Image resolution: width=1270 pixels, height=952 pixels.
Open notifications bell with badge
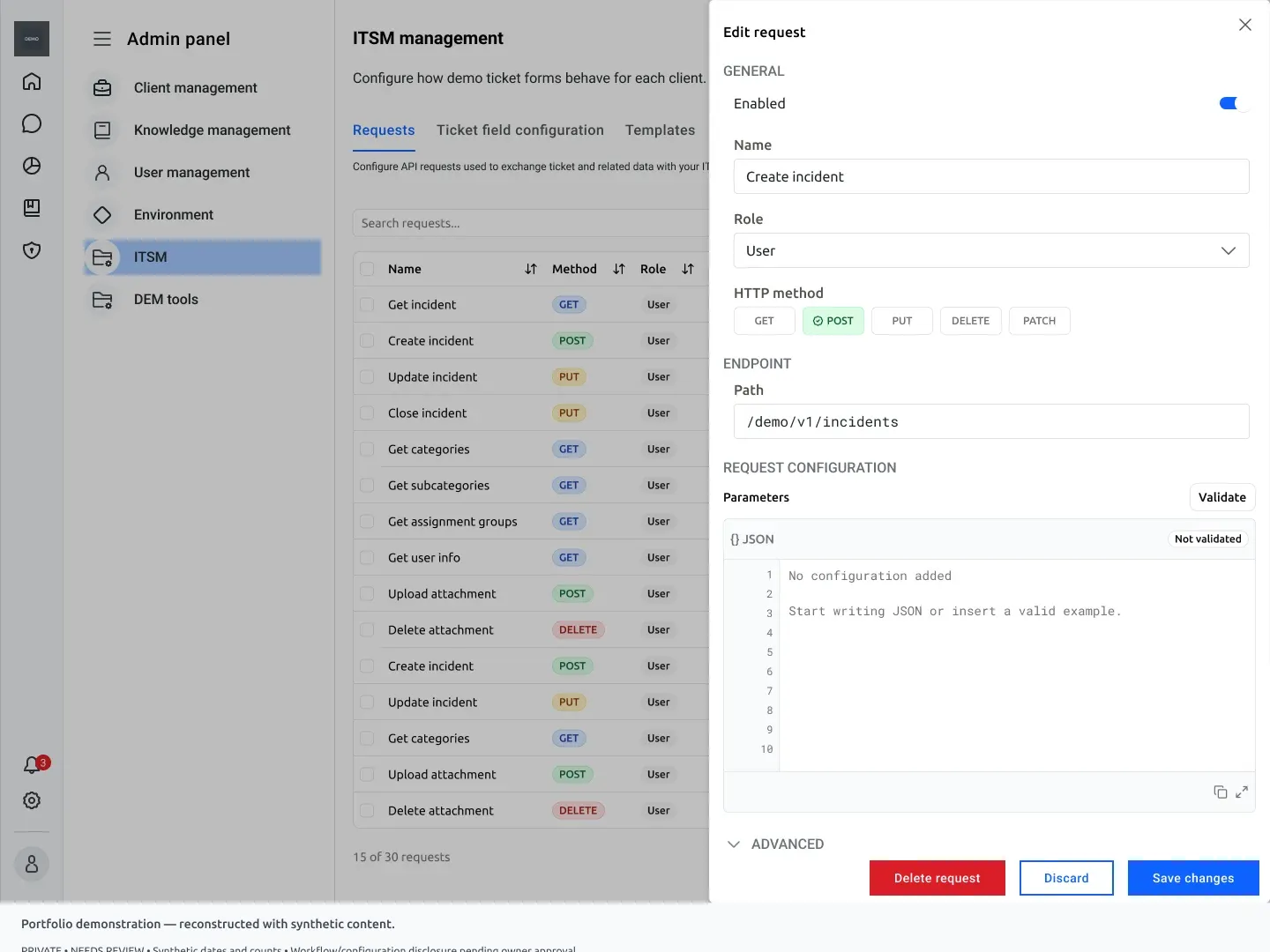(34, 764)
